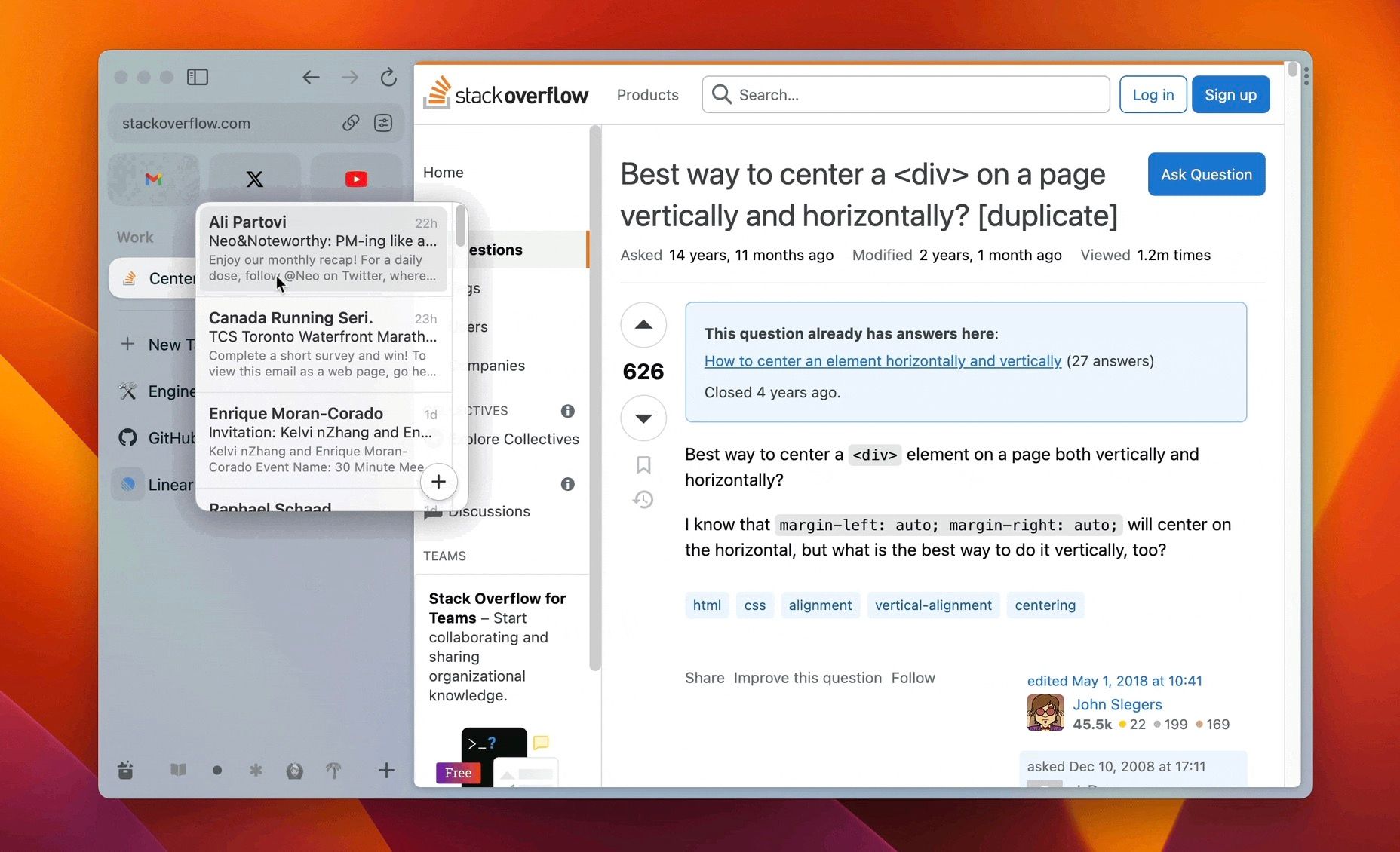Click the plus at sidebar bottom
Viewport: 1400px width, 852px height.
tap(386, 770)
